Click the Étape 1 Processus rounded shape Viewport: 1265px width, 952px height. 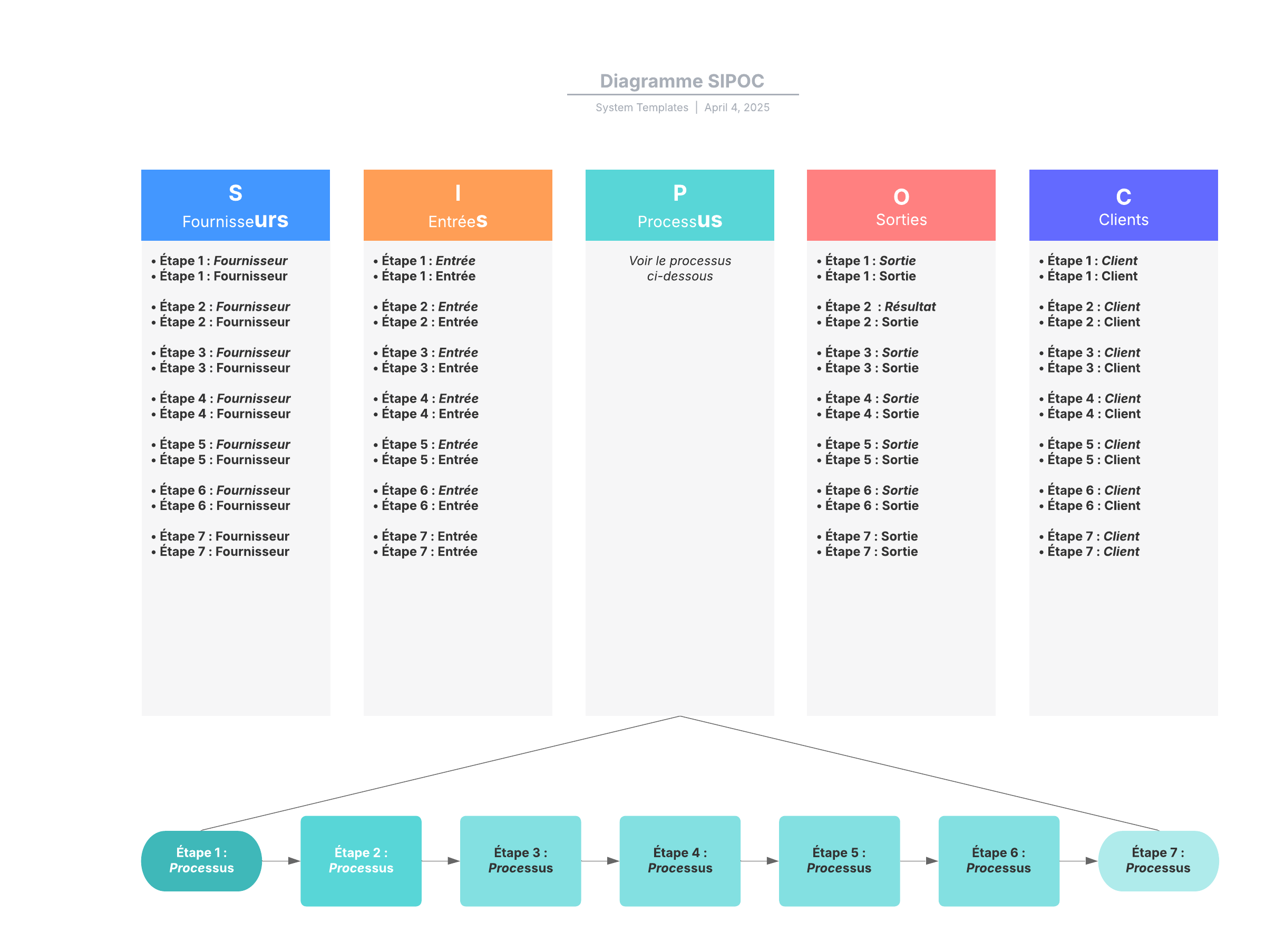point(201,860)
